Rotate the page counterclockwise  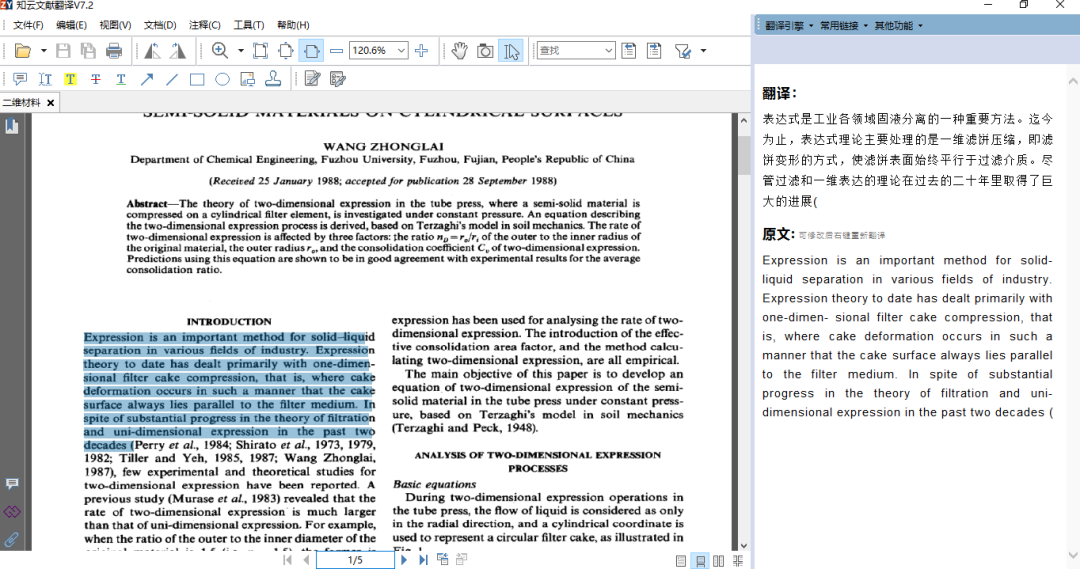point(152,51)
